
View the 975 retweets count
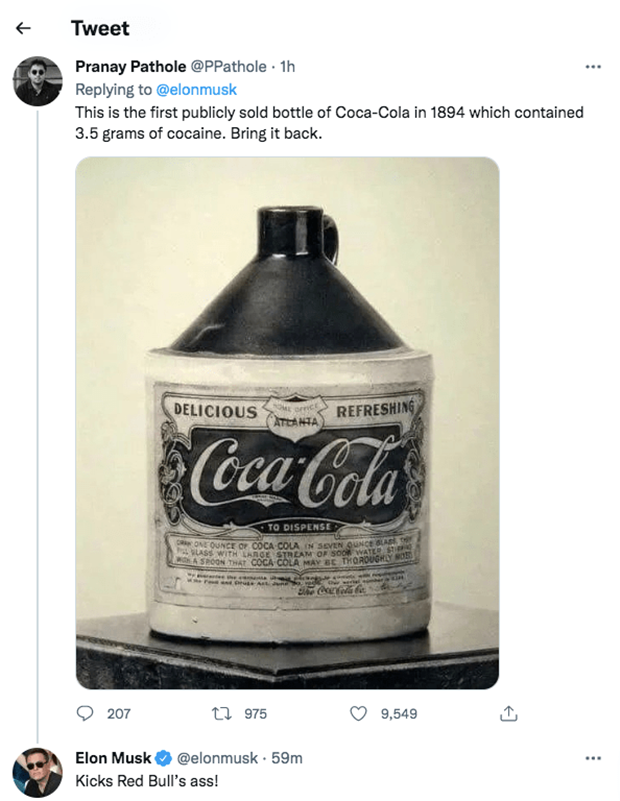(x=255, y=714)
